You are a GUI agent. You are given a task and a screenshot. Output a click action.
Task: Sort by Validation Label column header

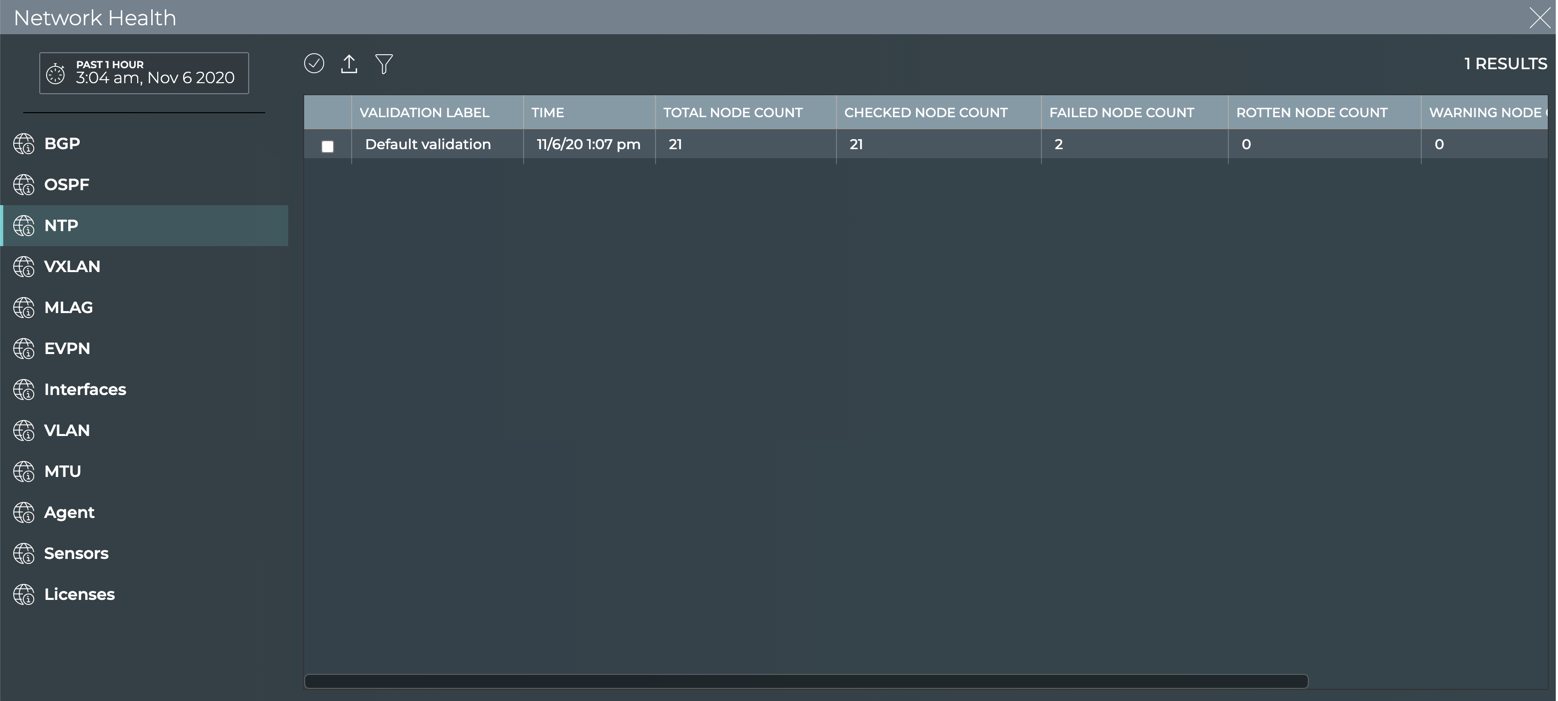tap(424, 112)
